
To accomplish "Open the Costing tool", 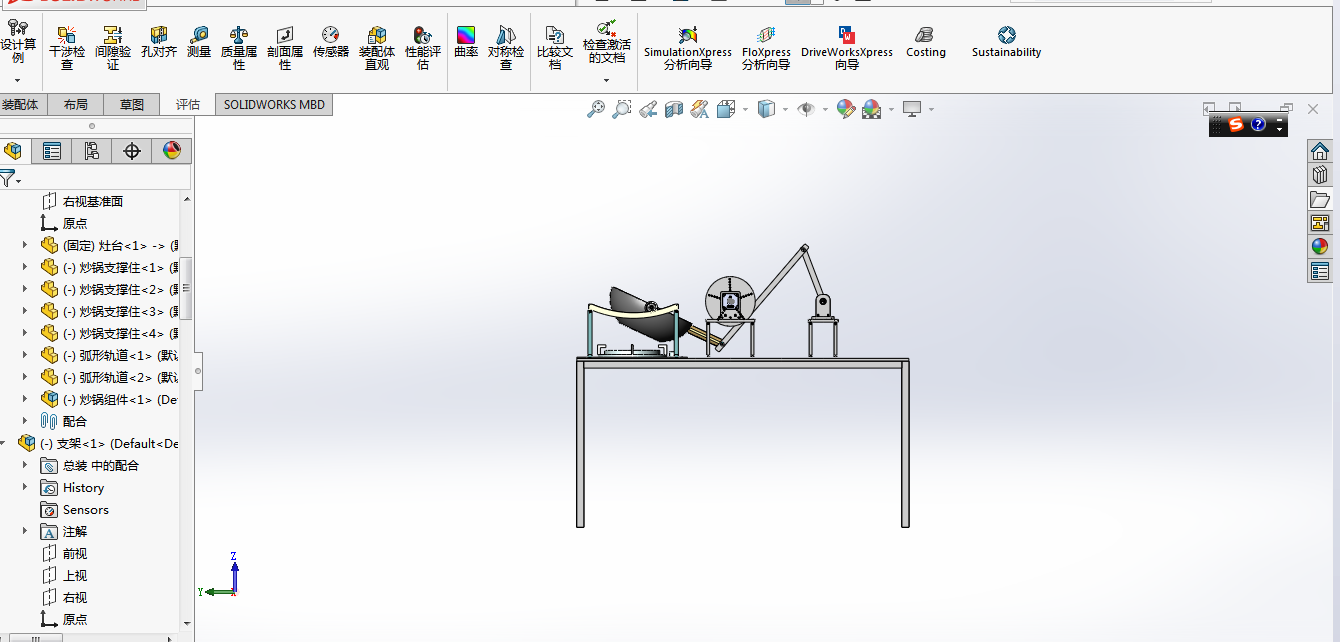I will 926,42.
